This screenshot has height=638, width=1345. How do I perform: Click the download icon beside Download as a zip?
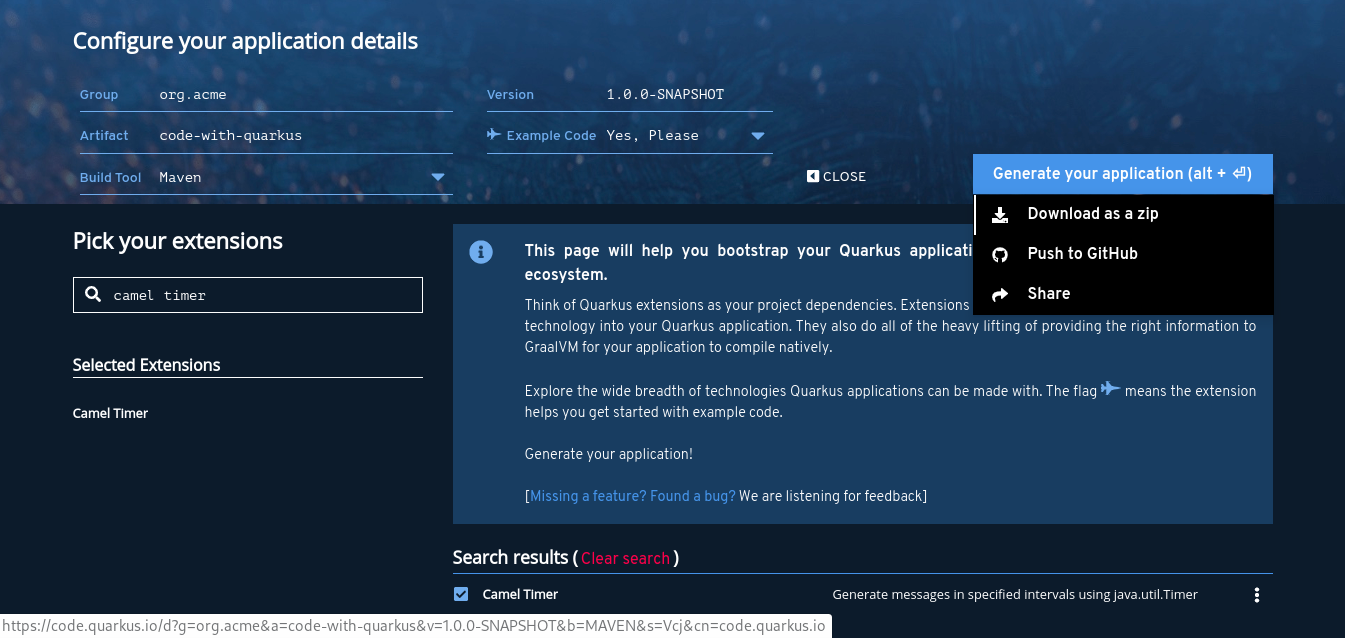[999, 214]
